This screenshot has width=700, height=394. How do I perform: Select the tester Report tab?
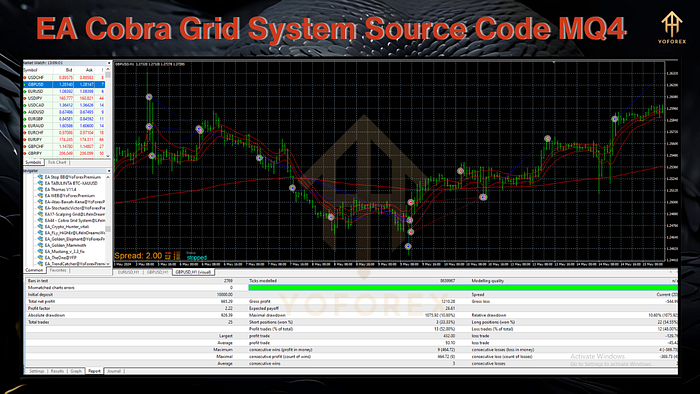94,371
